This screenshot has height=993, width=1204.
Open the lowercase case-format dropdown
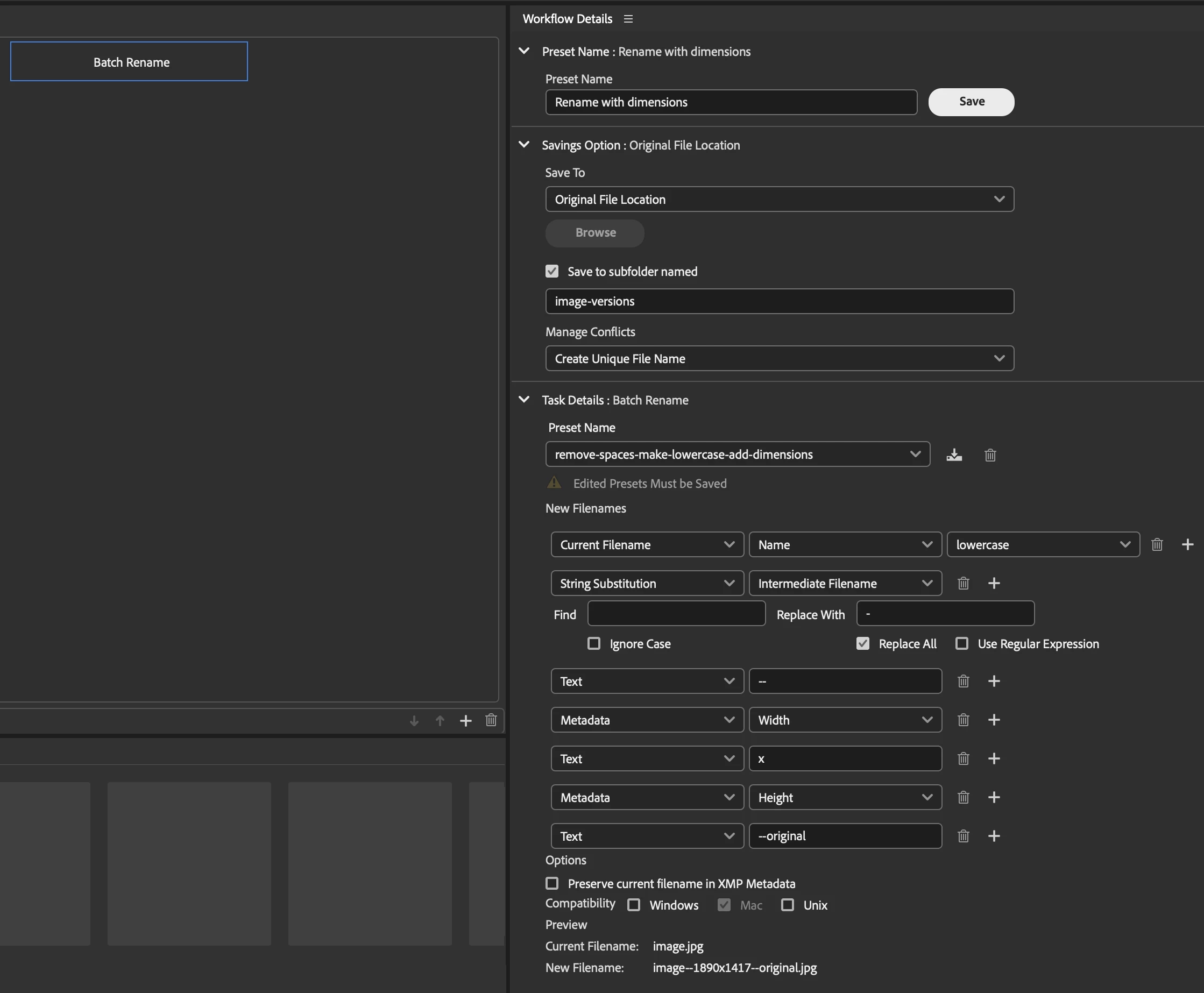1043,544
